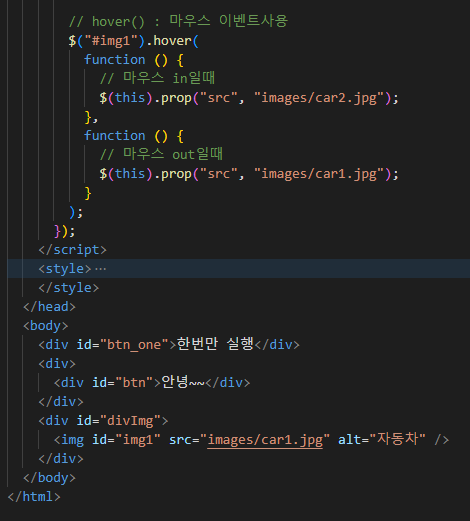Click the closing </body> tag

[x=49, y=478]
